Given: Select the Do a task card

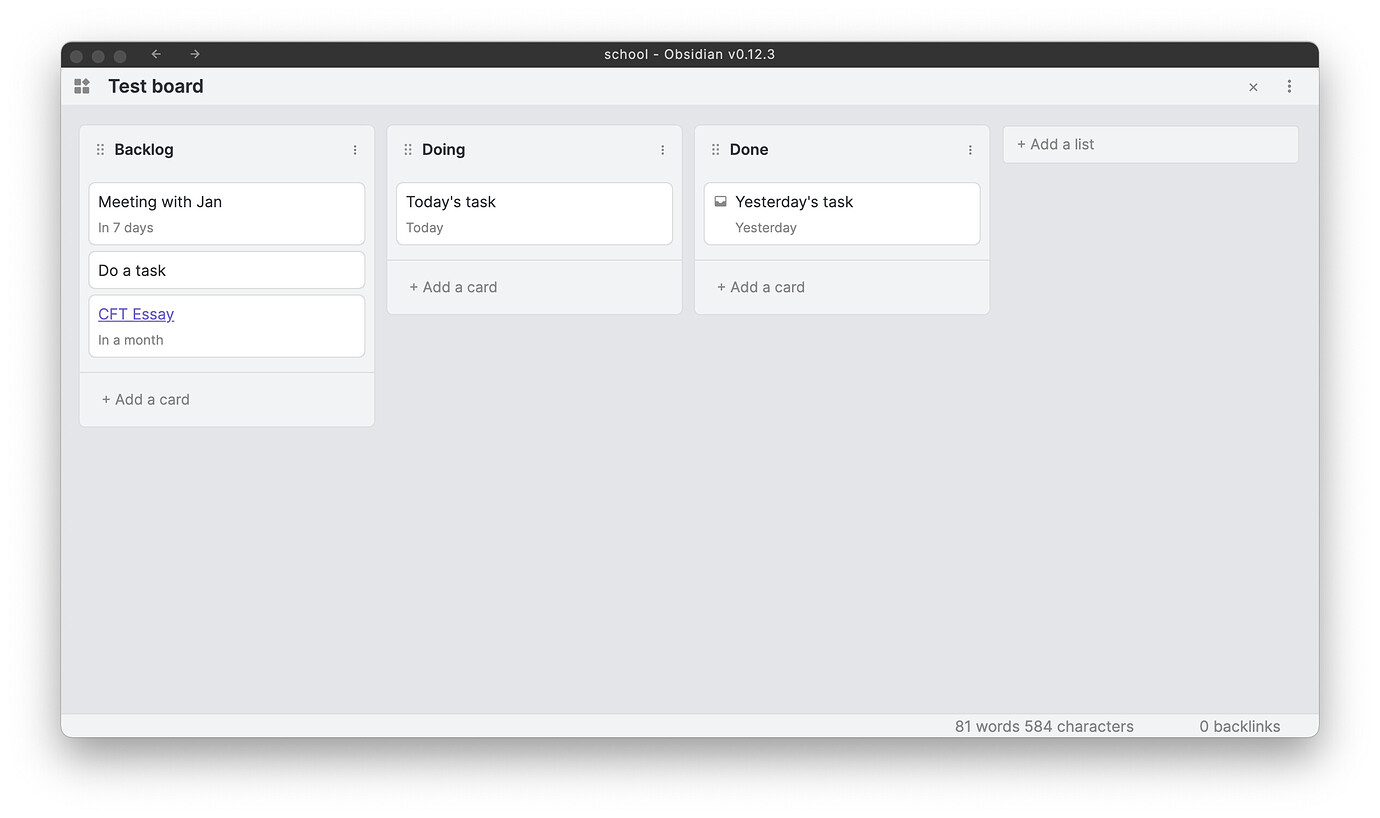Looking at the screenshot, I should (227, 270).
